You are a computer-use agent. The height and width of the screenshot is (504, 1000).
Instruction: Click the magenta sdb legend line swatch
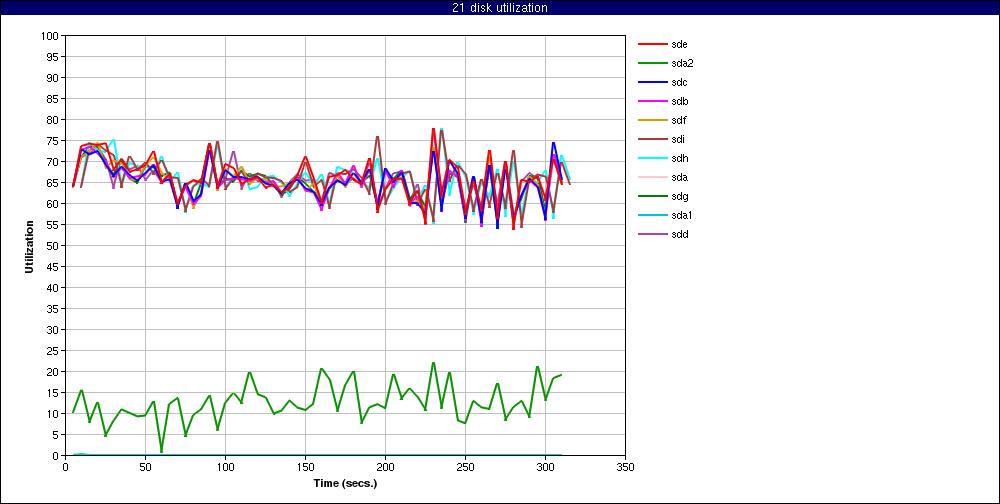652,101
